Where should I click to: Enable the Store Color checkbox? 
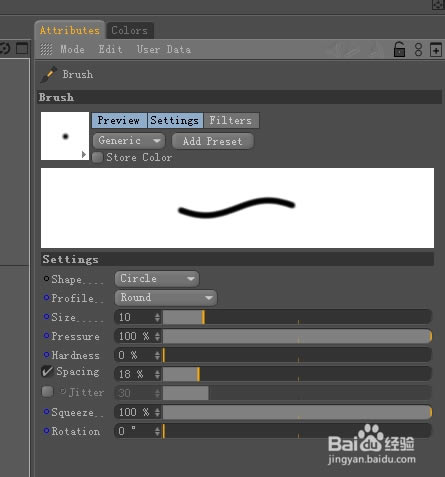(x=97, y=157)
